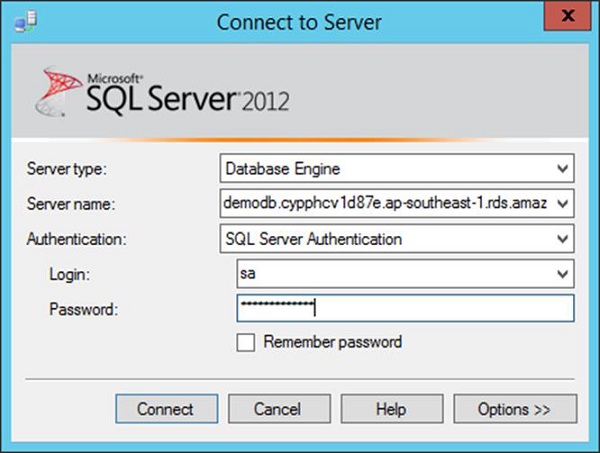Enable the Remember password checkbox
This screenshot has height=453, width=600.
click(x=246, y=343)
